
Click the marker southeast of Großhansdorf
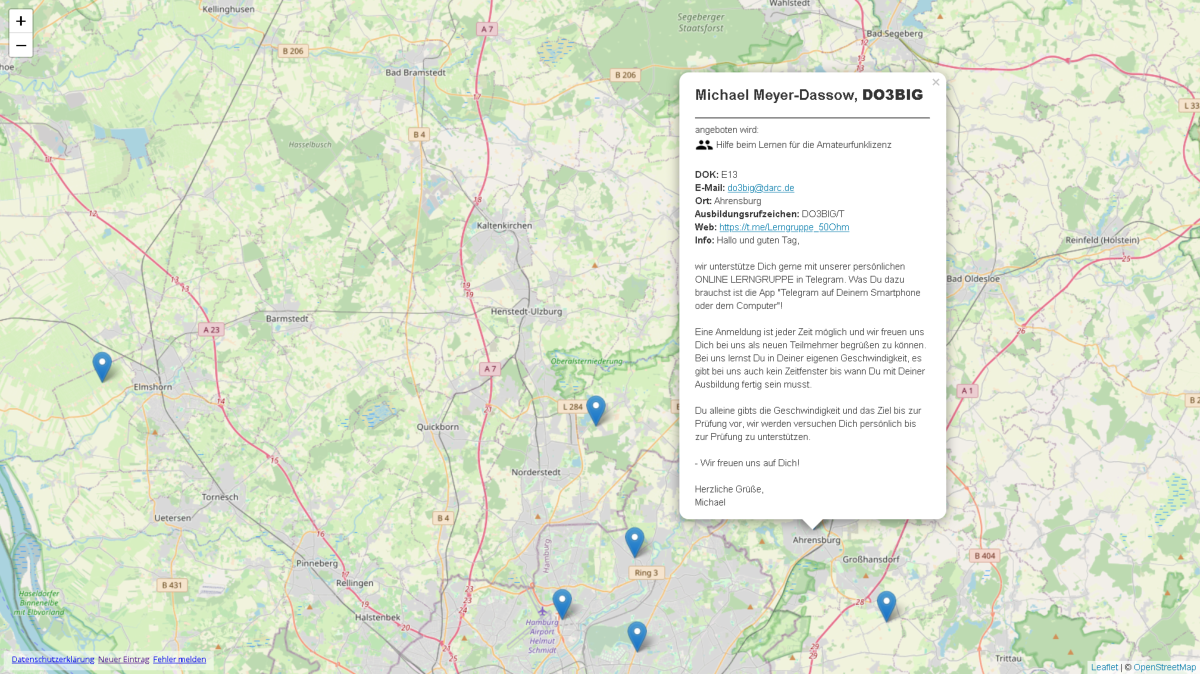click(886, 605)
